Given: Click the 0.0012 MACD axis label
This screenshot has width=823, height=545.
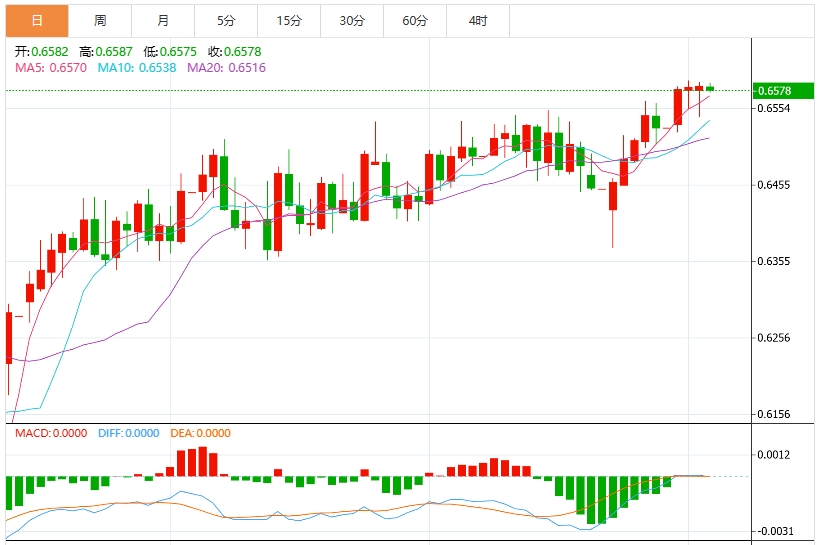Looking at the screenshot, I should point(774,455).
